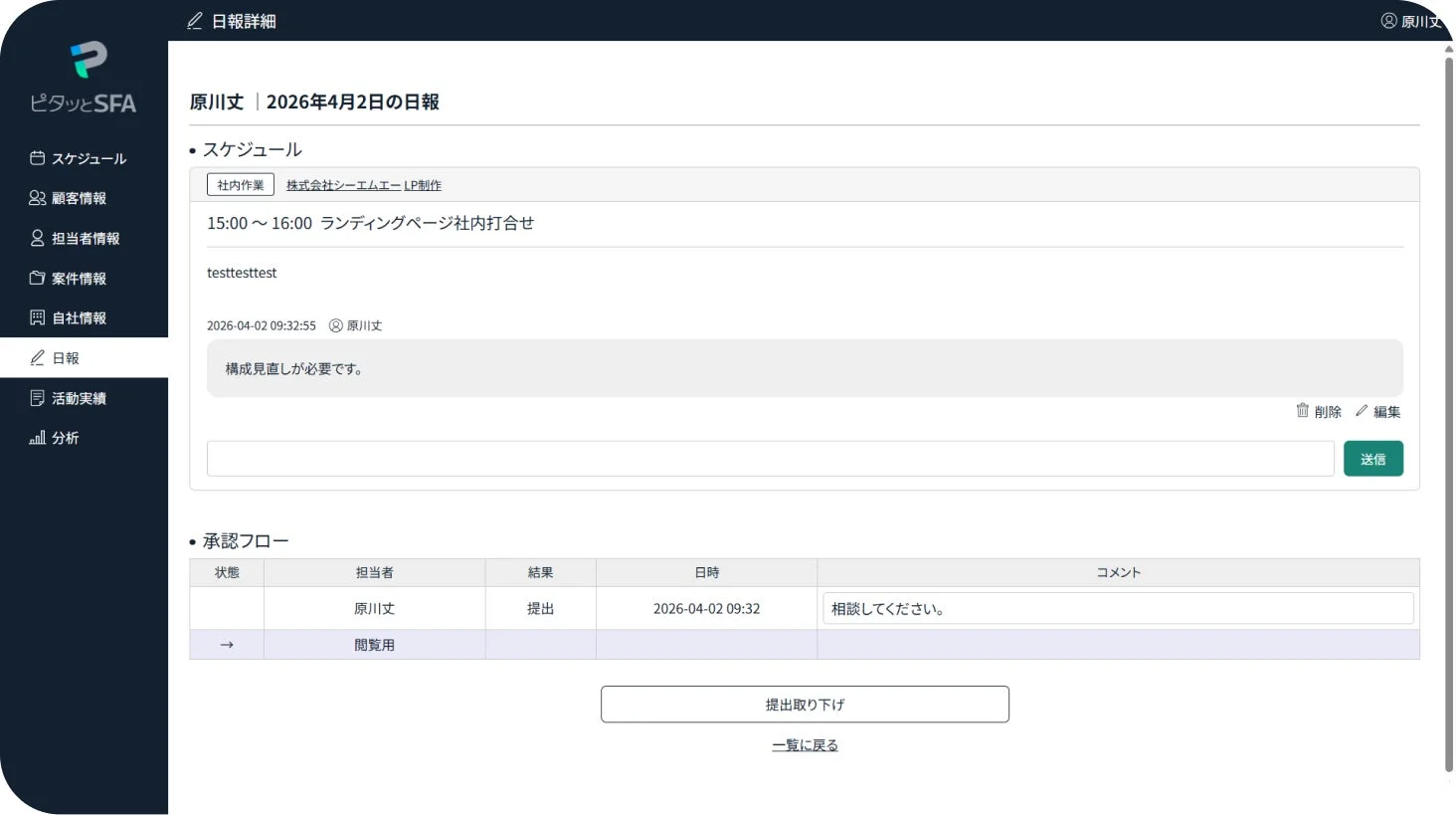Click the trash icon to delete comment
Image resolution: width=1456 pixels, height=815 pixels.
point(1302,410)
